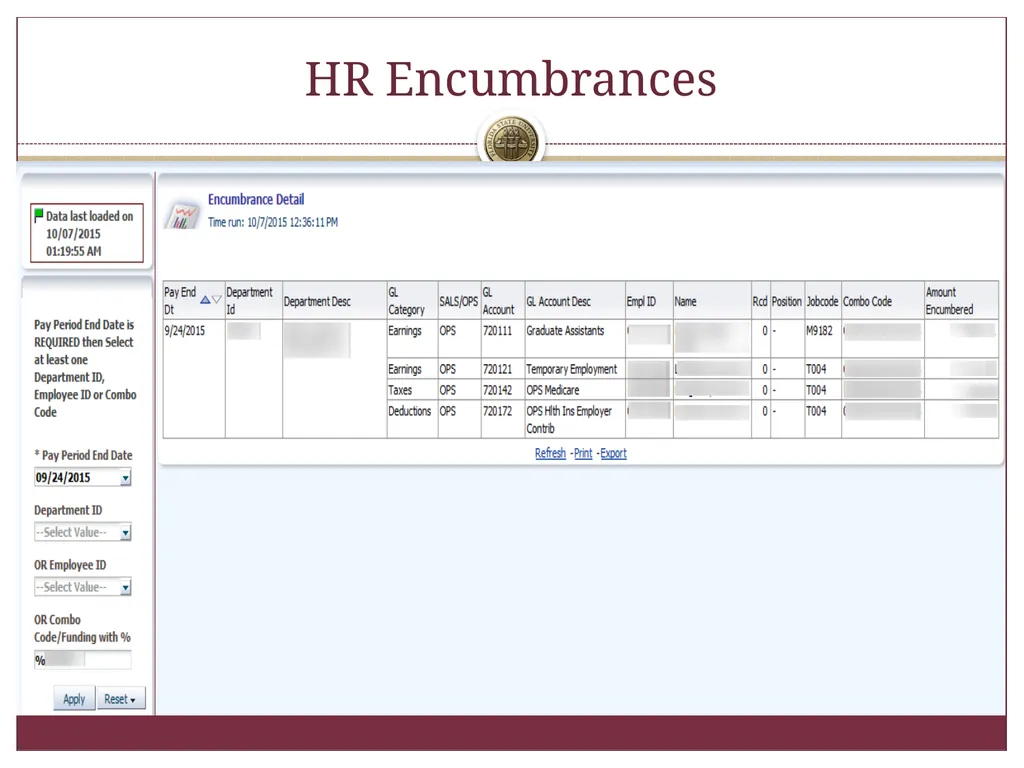Expand the Department ID select box

[125, 533]
